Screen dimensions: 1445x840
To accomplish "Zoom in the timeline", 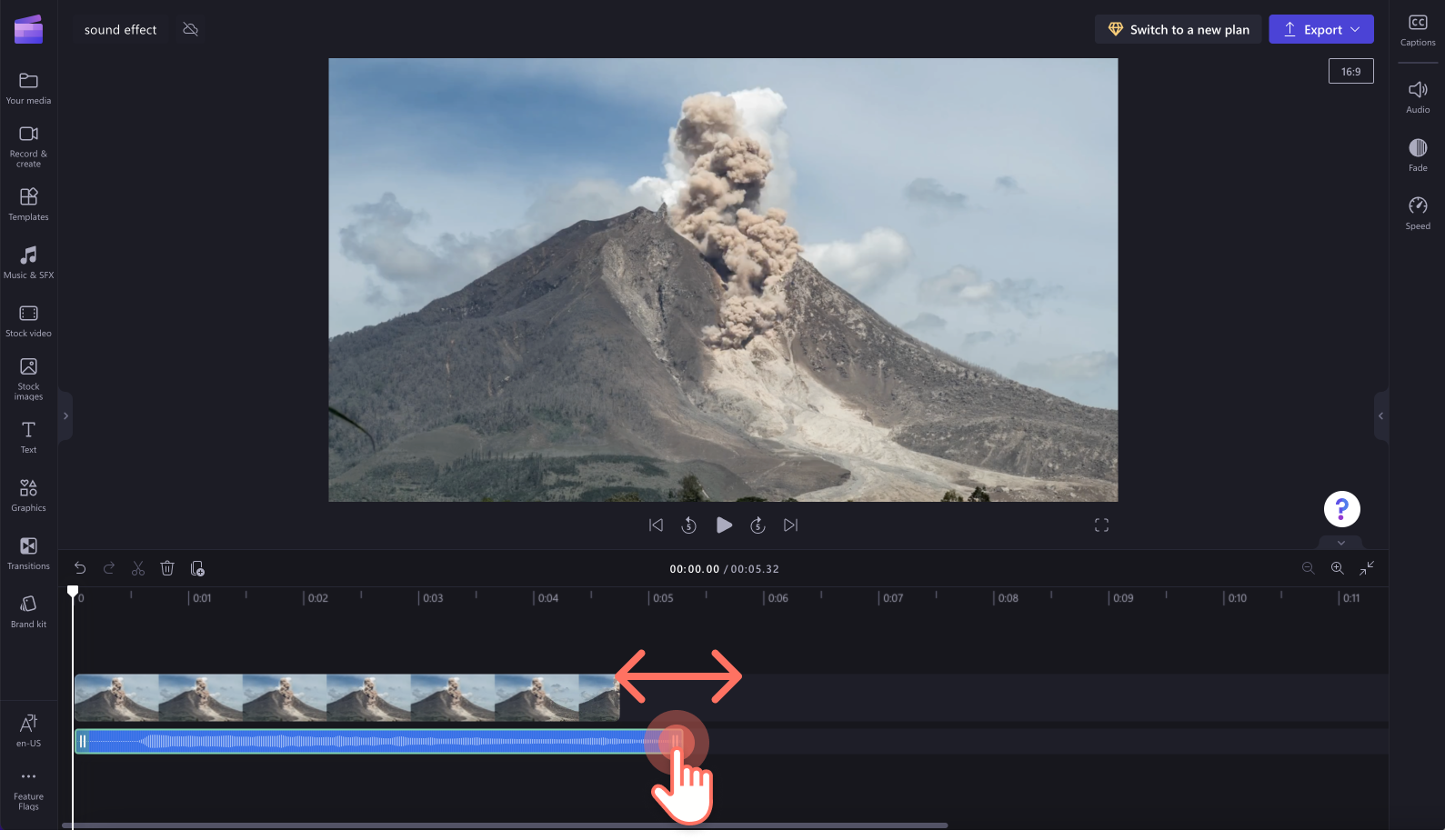I will pos(1338,568).
